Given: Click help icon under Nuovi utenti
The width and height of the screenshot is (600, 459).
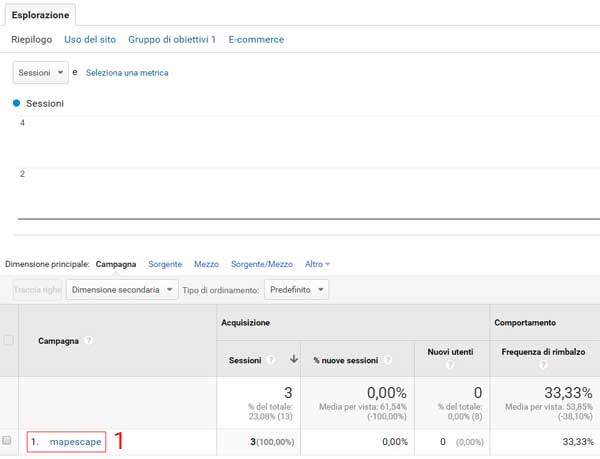Looking at the screenshot, I should [447, 366].
